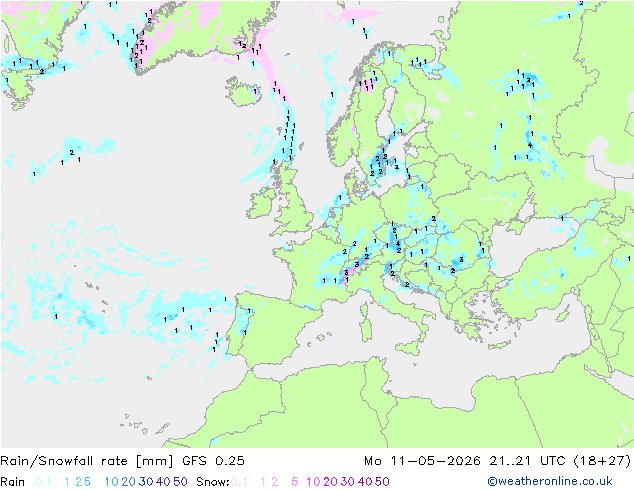Click the Snow: legend label
The width and height of the screenshot is (634, 490).
[213, 482]
